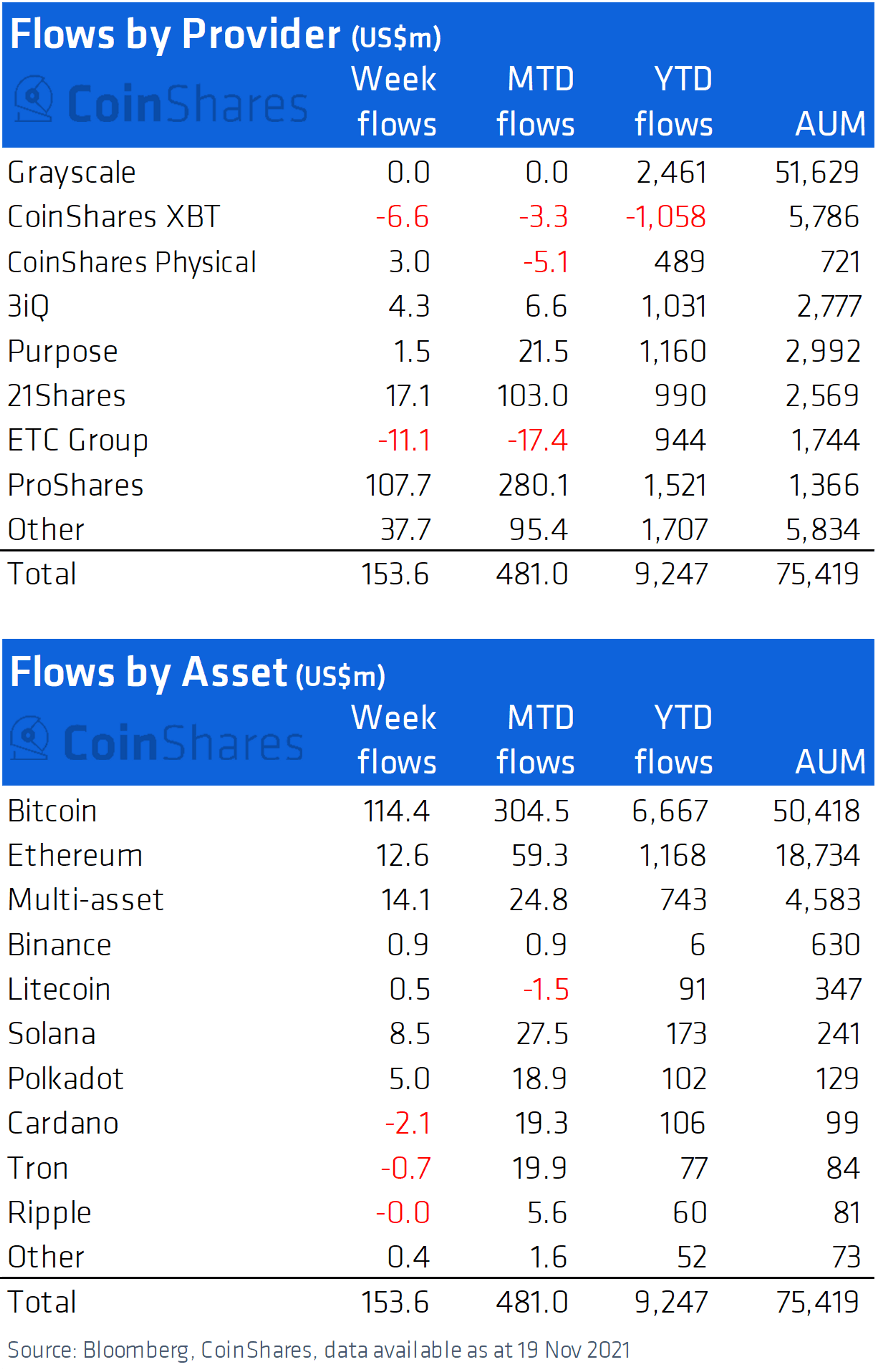Click the Bitcoin asset row label
875x1369 pixels.
(x=52, y=811)
